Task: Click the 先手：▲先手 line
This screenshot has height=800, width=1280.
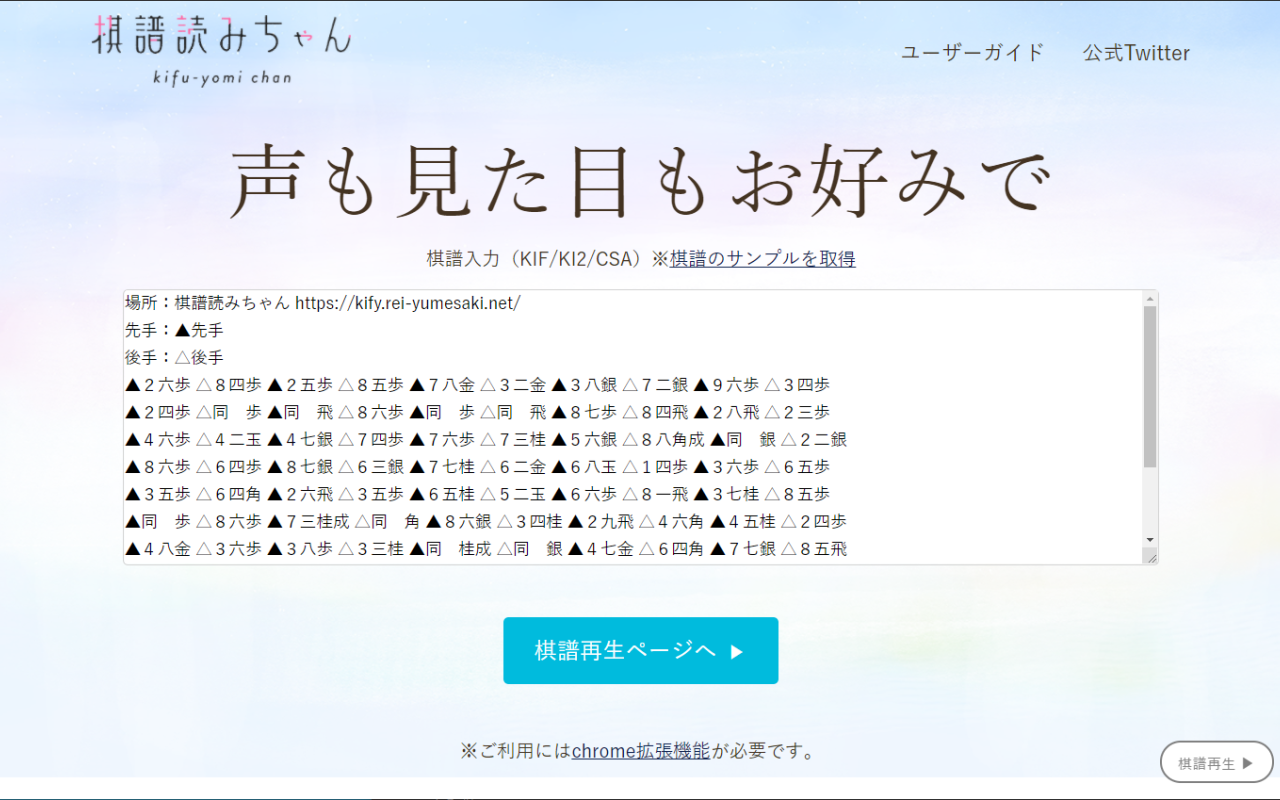Action: 174,330
